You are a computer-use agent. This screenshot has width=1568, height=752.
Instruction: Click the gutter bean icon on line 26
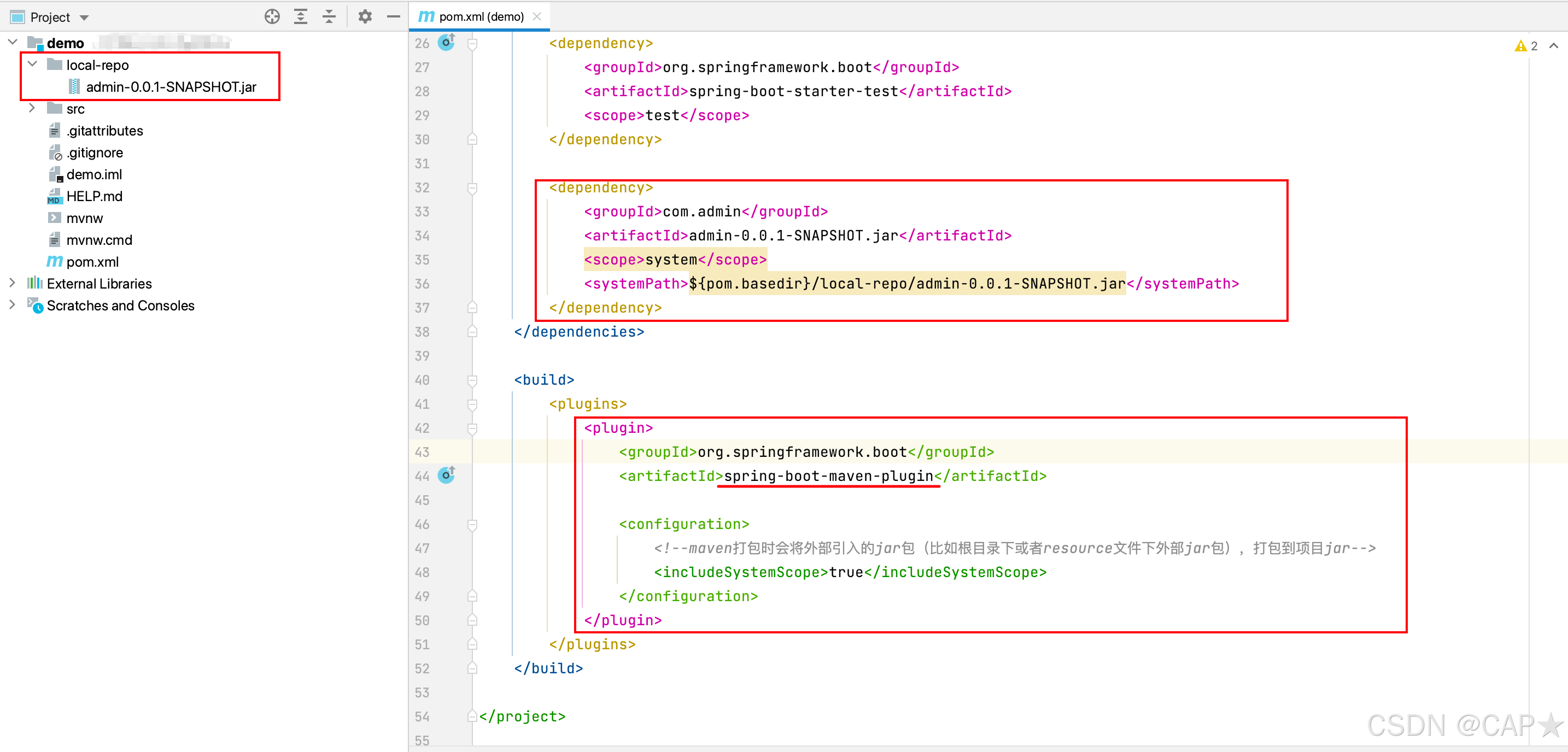(x=446, y=43)
